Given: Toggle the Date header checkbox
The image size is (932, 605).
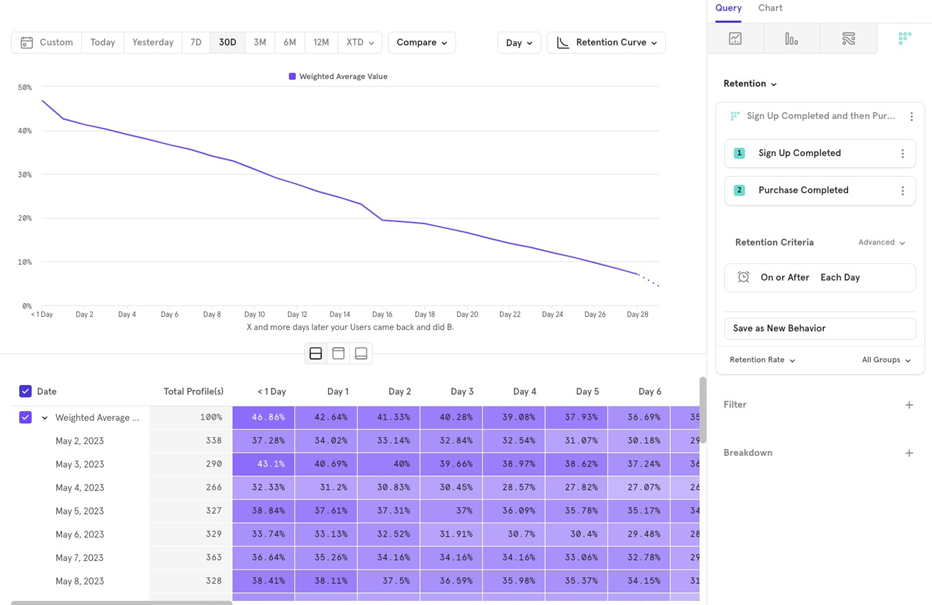Looking at the screenshot, I should 26,392.
